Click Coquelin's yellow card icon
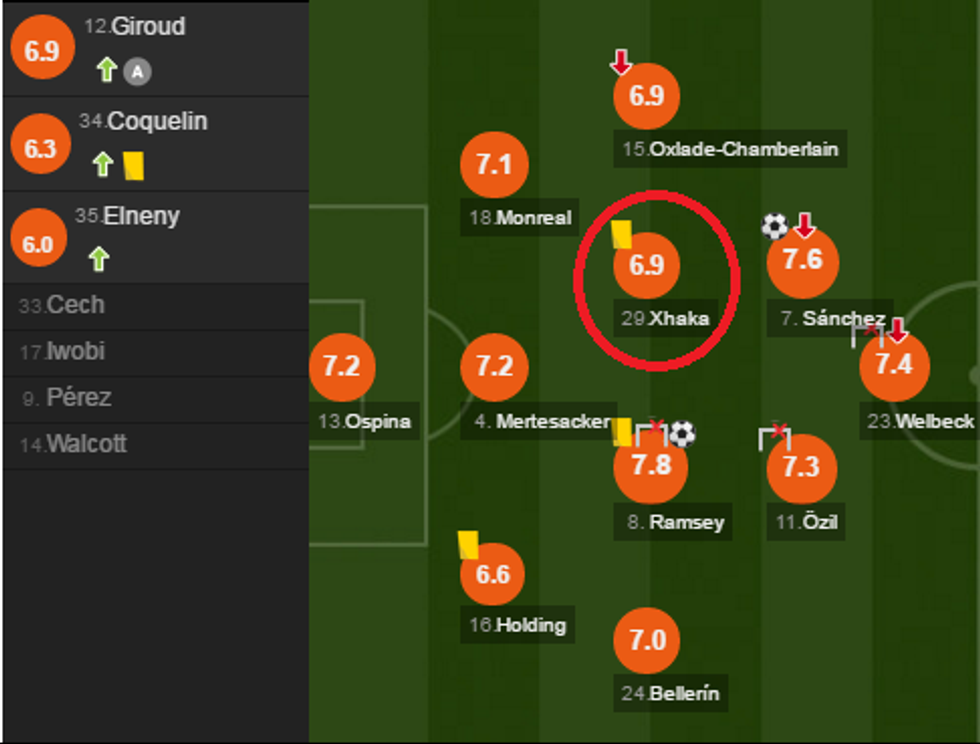 [134, 165]
